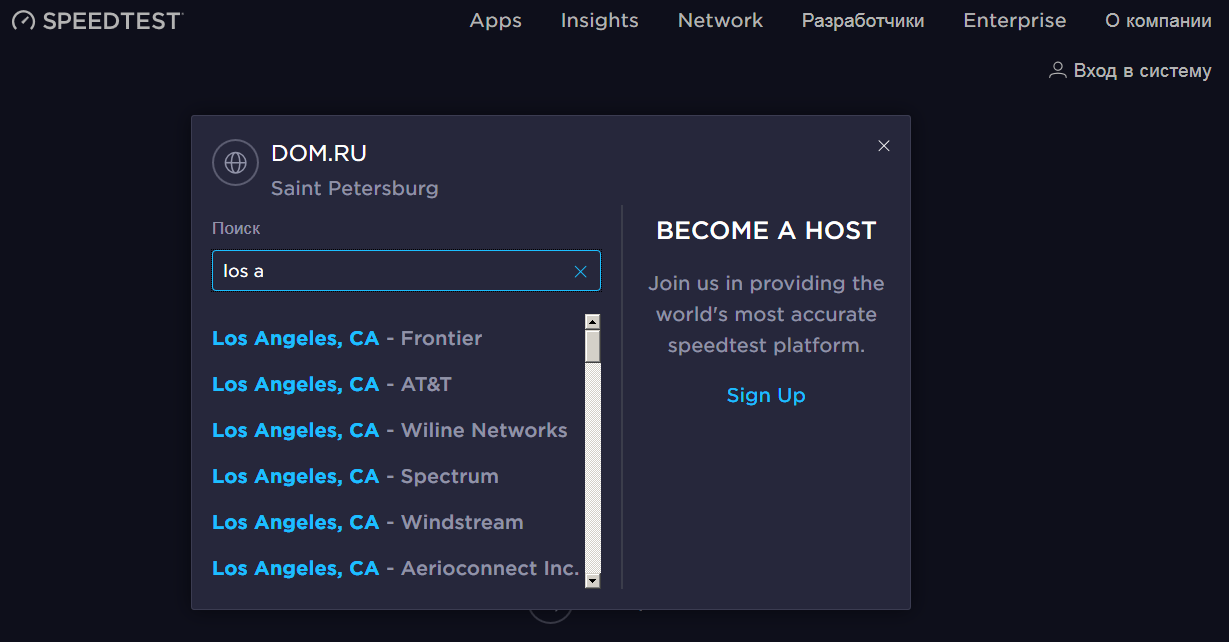Click the Saint Petersburg location text
This screenshot has height=642, width=1229.
pyautogui.click(x=355, y=188)
